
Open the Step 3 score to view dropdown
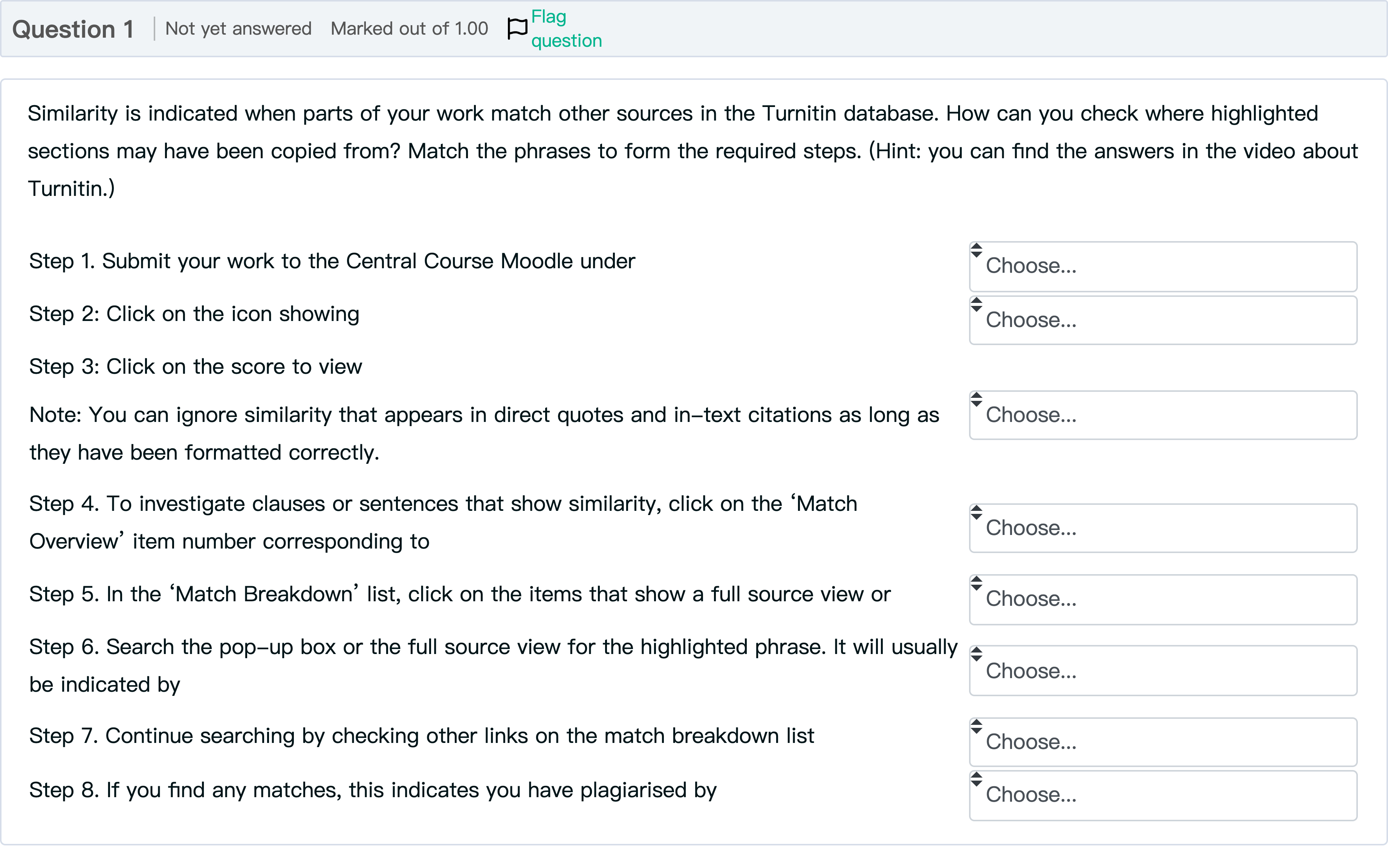pyautogui.click(x=1162, y=415)
